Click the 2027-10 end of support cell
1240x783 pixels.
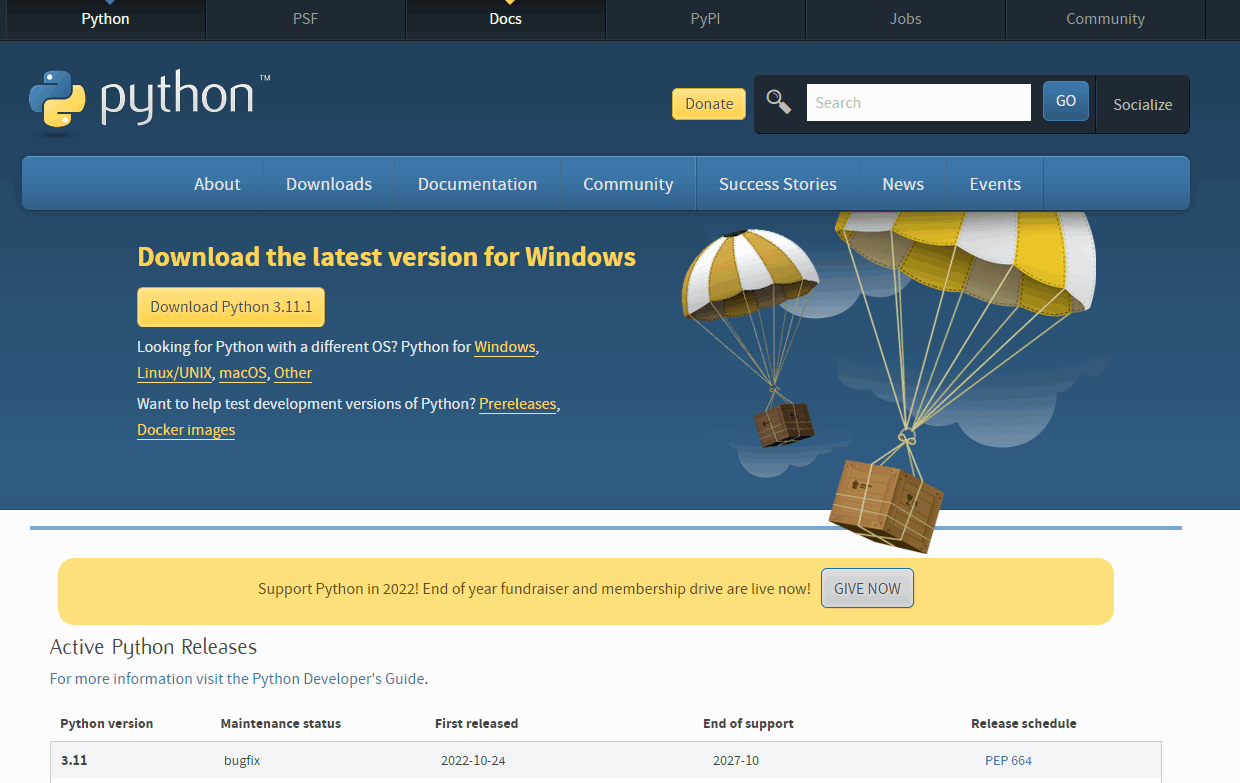(736, 761)
